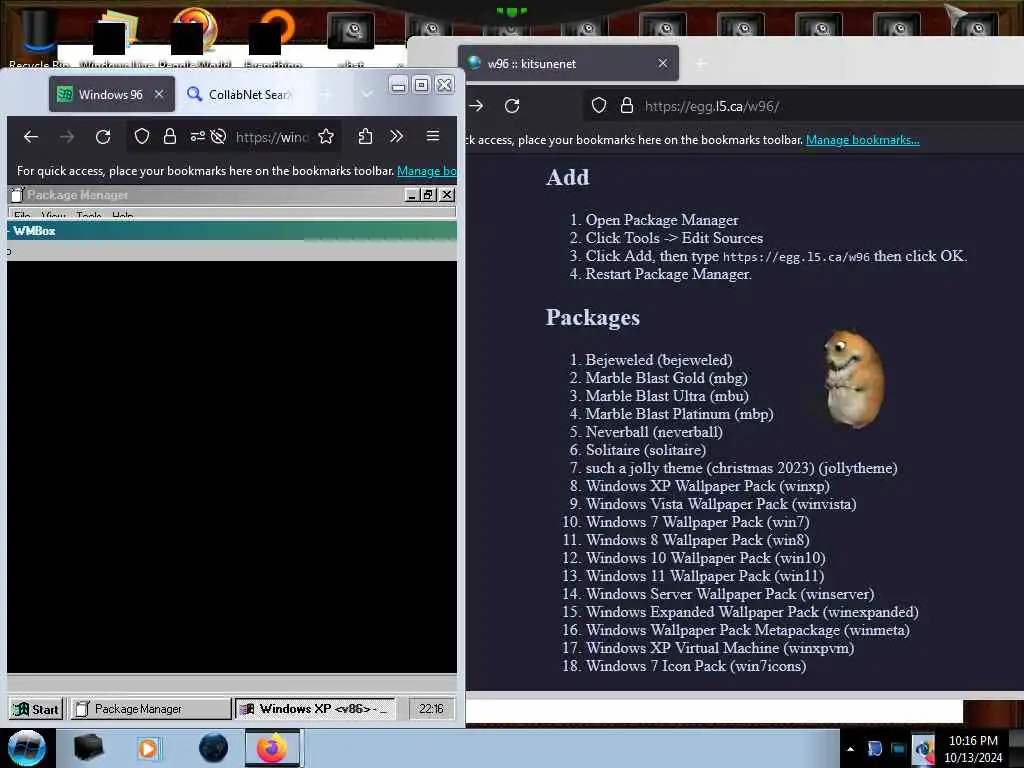Open a new tab in kitsunenet browser
Image resolution: width=1024 pixels, height=768 pixels.
coord(701,63)
